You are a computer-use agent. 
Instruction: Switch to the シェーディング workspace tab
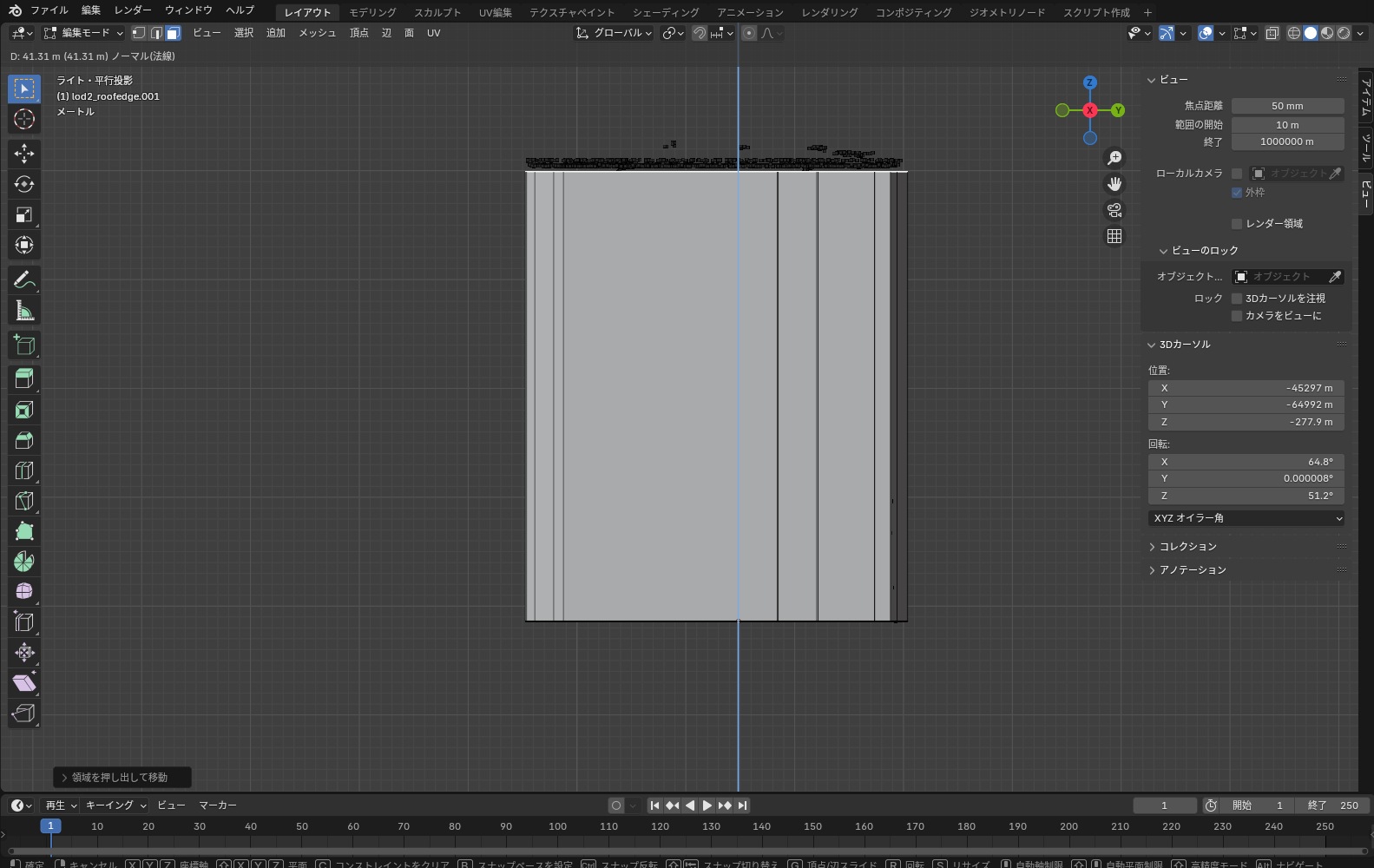666,12
